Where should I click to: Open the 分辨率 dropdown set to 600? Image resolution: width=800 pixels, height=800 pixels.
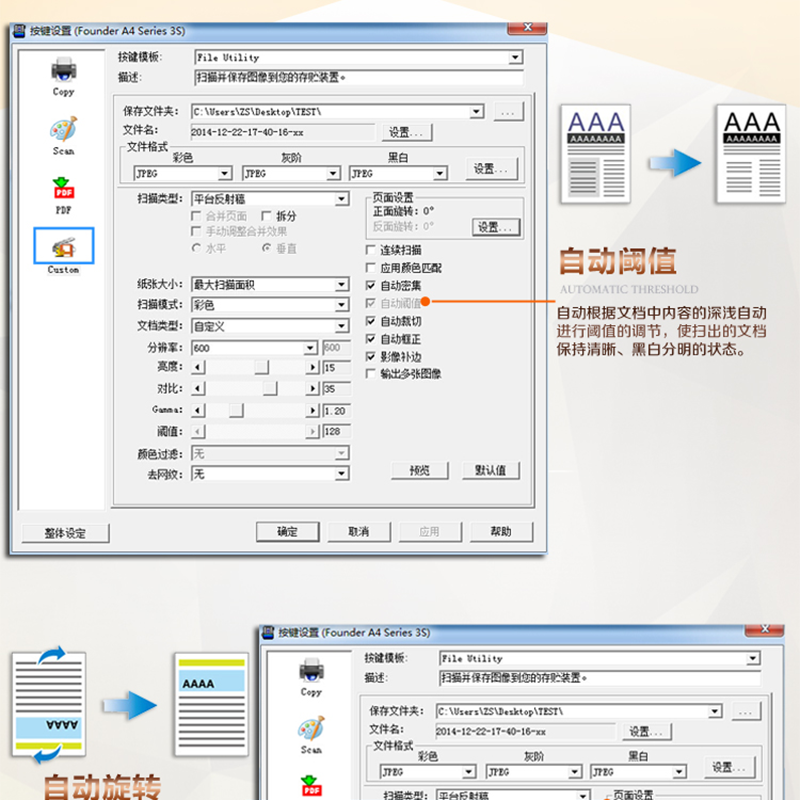311,348
